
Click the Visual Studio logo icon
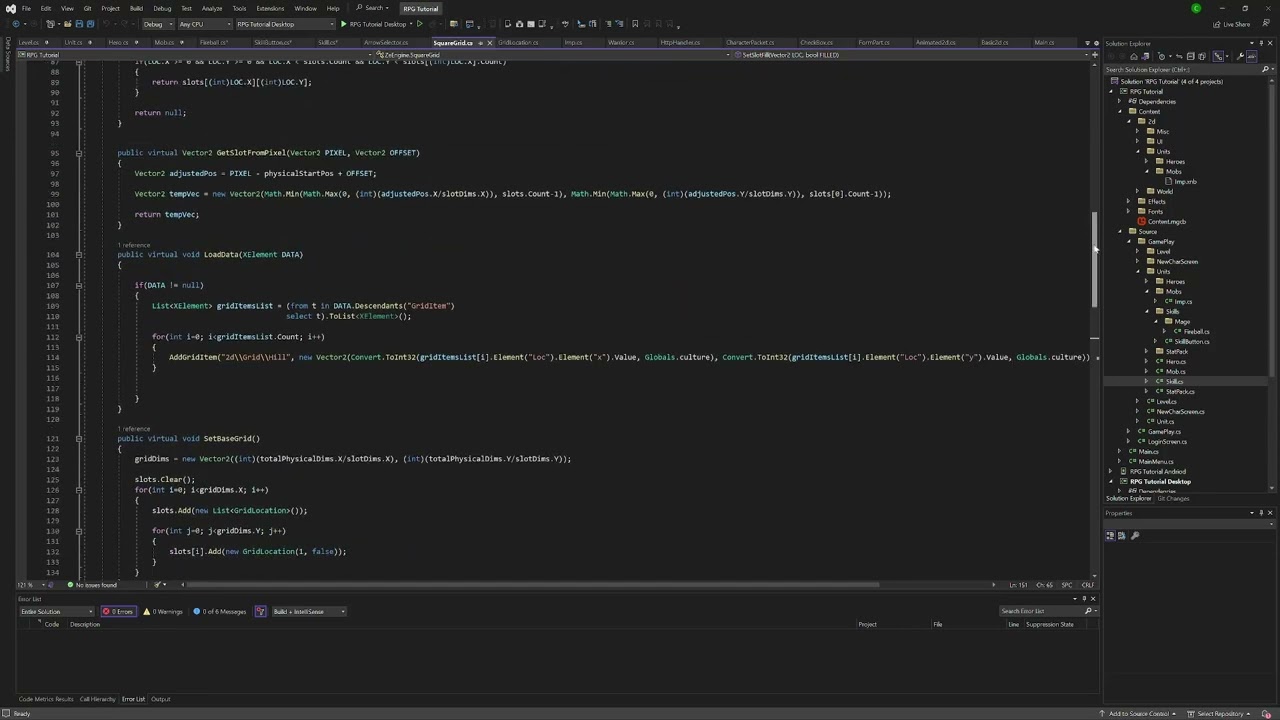(x=9, y=8)
